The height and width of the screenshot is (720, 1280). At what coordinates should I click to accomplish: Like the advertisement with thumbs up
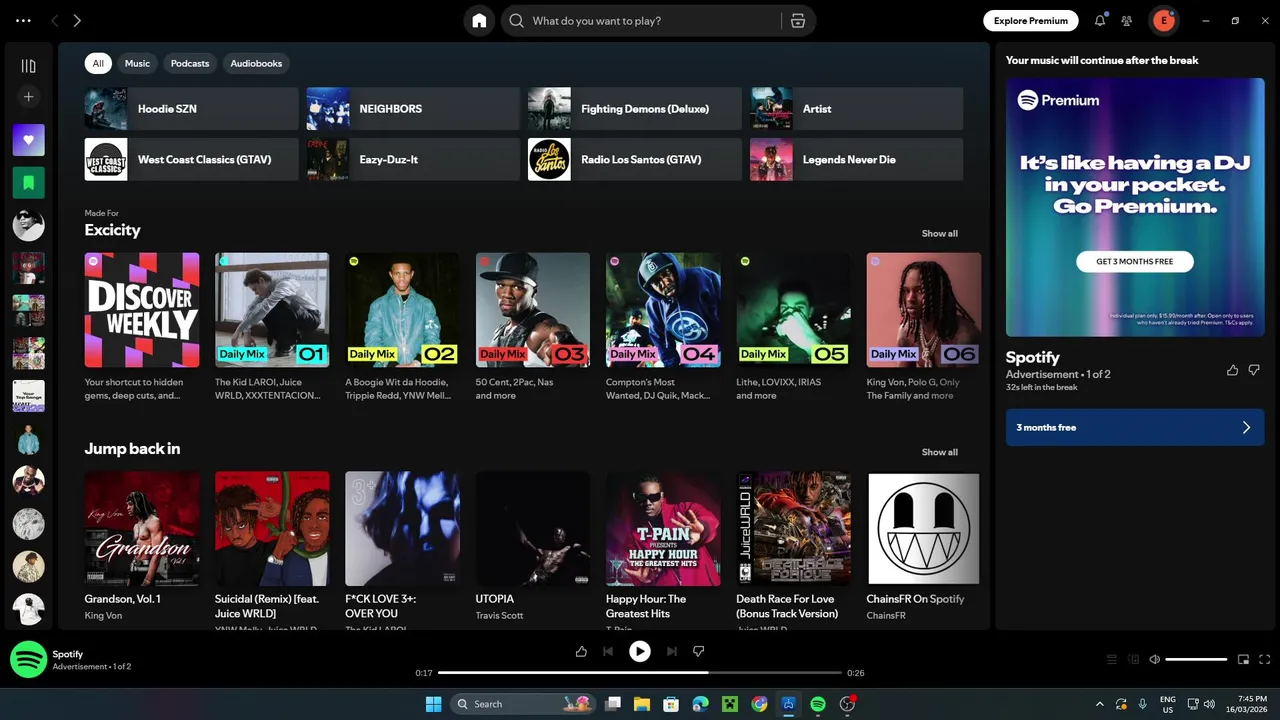click(1232, 370)
